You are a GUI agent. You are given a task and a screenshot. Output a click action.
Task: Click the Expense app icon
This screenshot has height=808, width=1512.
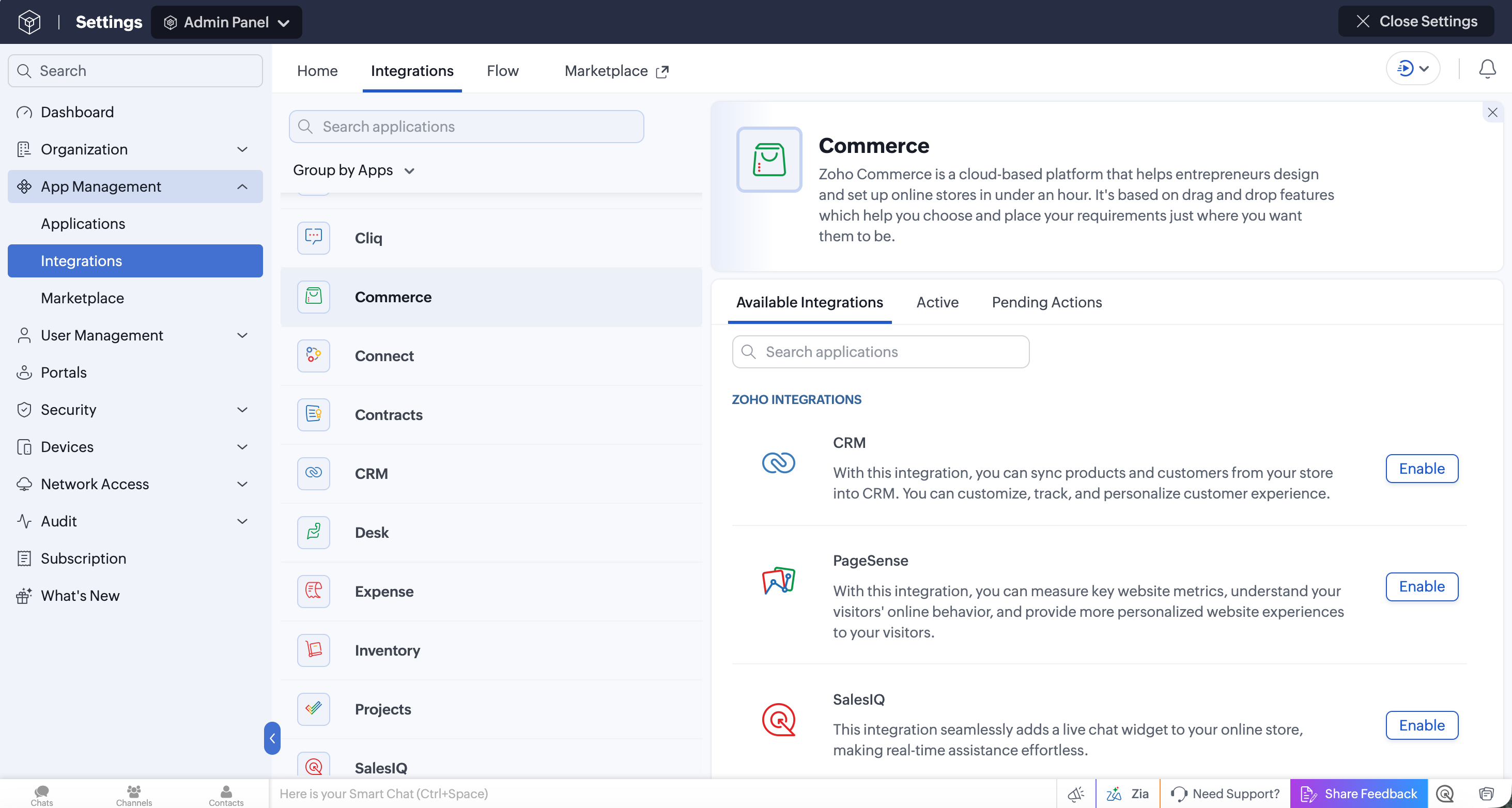coord(314,591)
